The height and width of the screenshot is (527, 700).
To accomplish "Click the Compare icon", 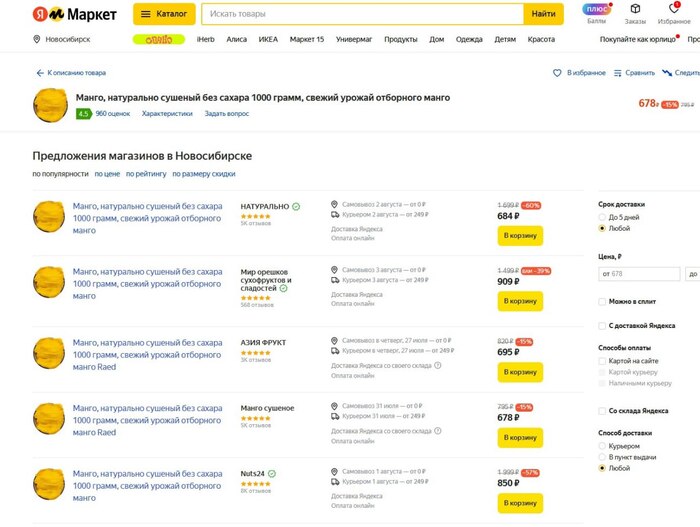I will (620, 73).
